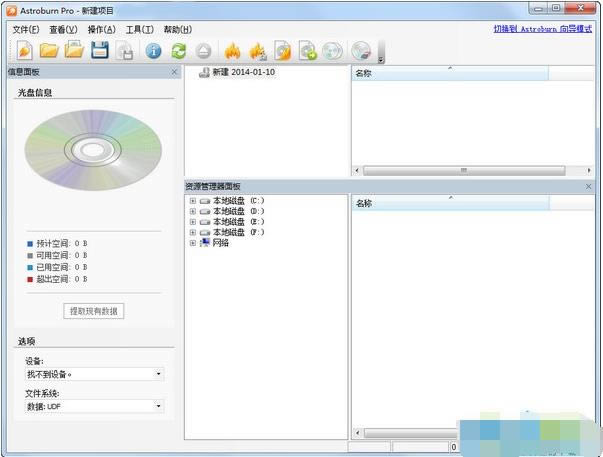603x457 pixels.
Task: Open the 帮助(H) menu
Action: pos(178,30)
